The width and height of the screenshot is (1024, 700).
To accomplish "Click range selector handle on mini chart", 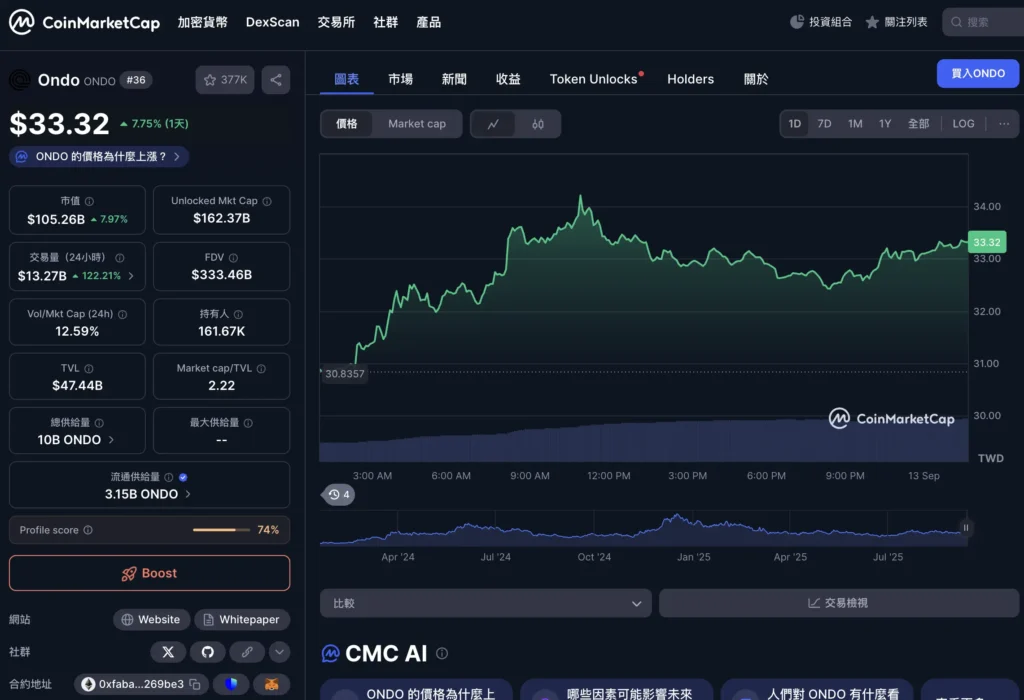I will pyautogui.click(x=965, y=528).
